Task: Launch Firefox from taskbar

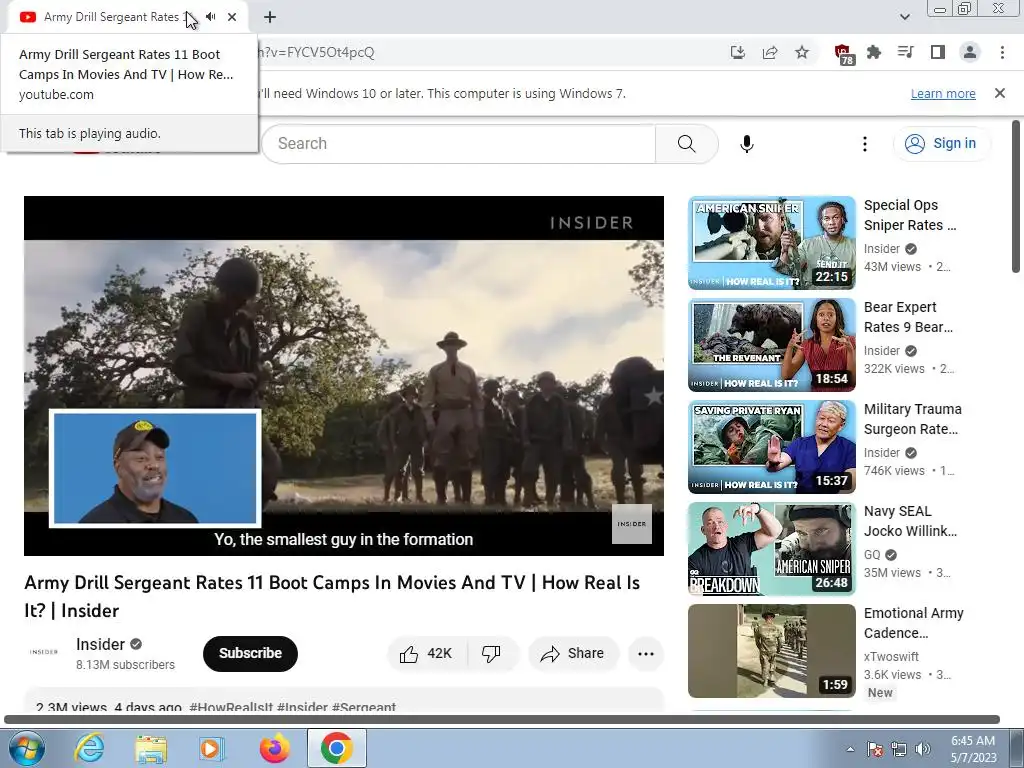Action: click(x=274, y=748)
